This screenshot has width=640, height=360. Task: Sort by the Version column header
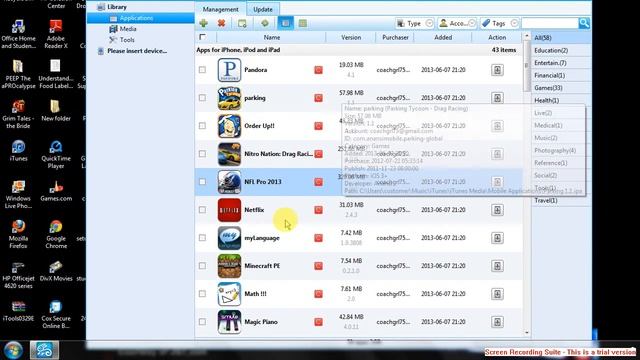click(351, 37)
